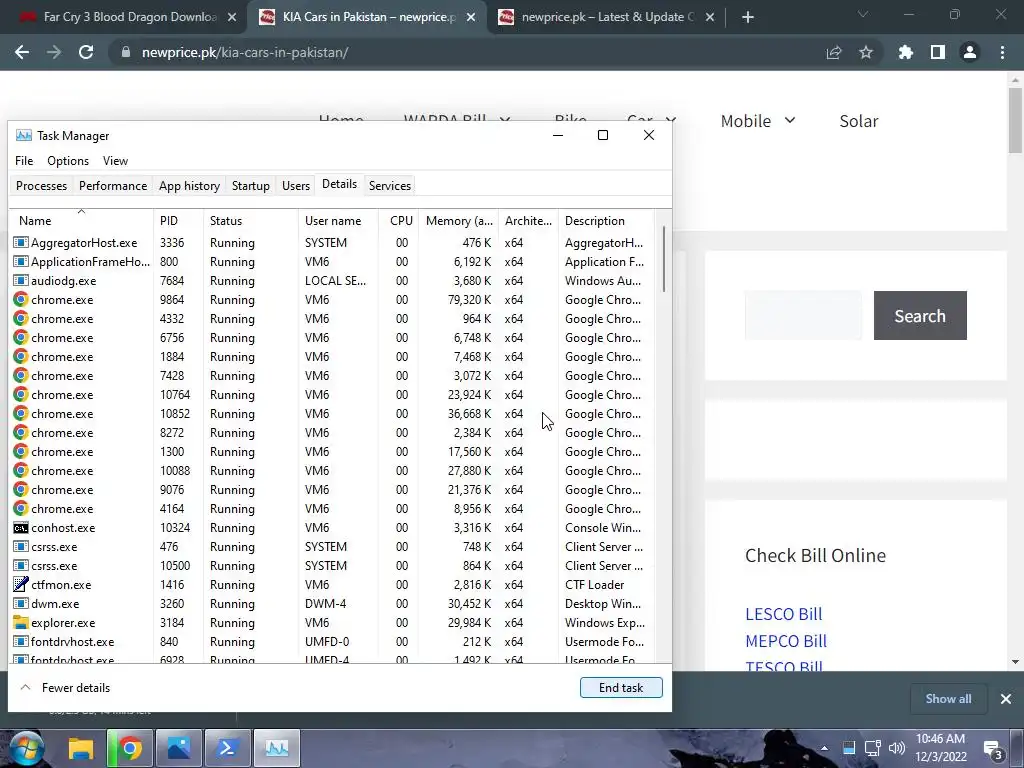Click the webpage vertical scrollbar thumb

pos(1015,120)
